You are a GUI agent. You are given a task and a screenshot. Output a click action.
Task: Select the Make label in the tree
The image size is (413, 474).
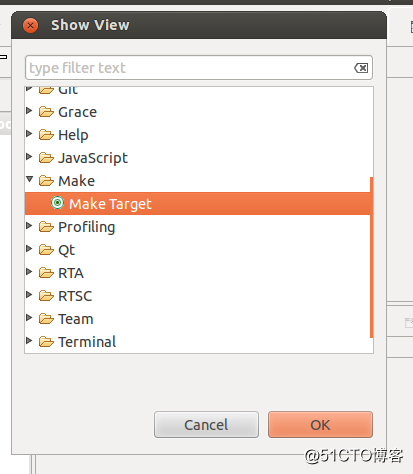pos(77,181)
